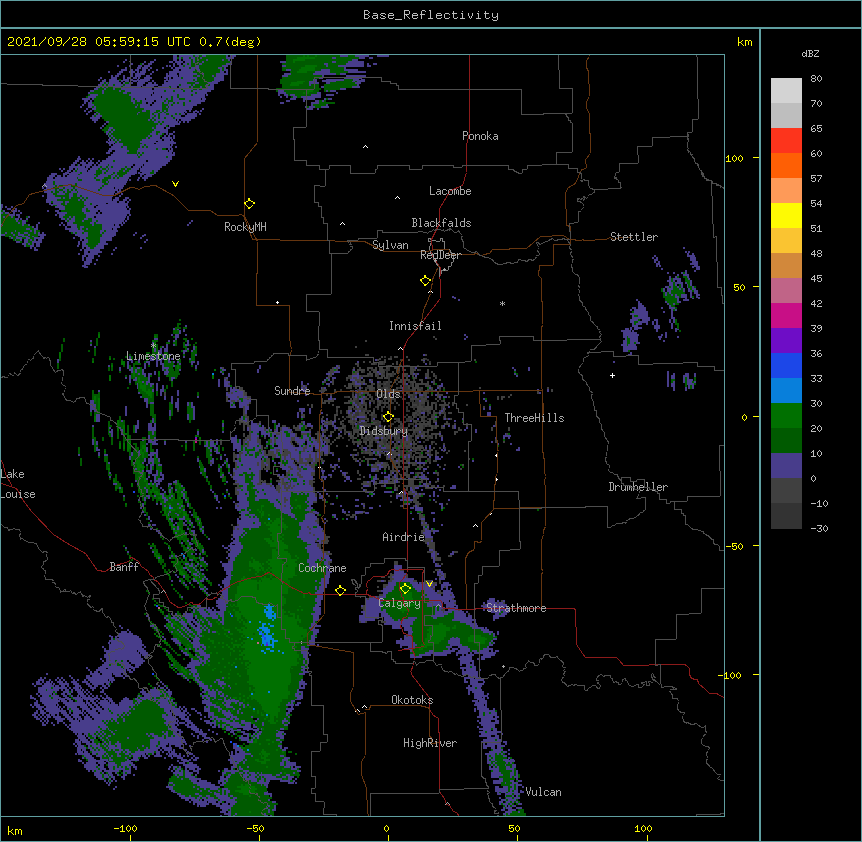
Task: Click the Didsbury town label
Action: pyautogui.click(x=384, y=431)
